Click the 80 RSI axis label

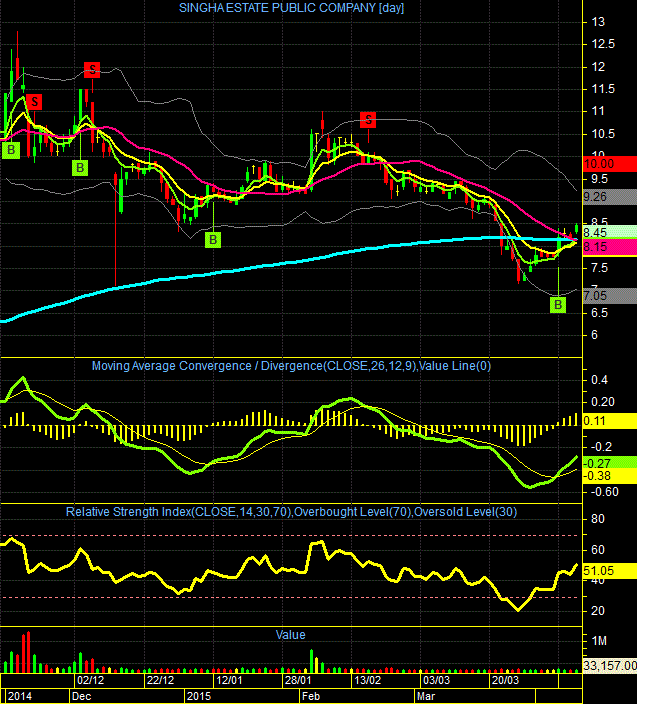598,519
